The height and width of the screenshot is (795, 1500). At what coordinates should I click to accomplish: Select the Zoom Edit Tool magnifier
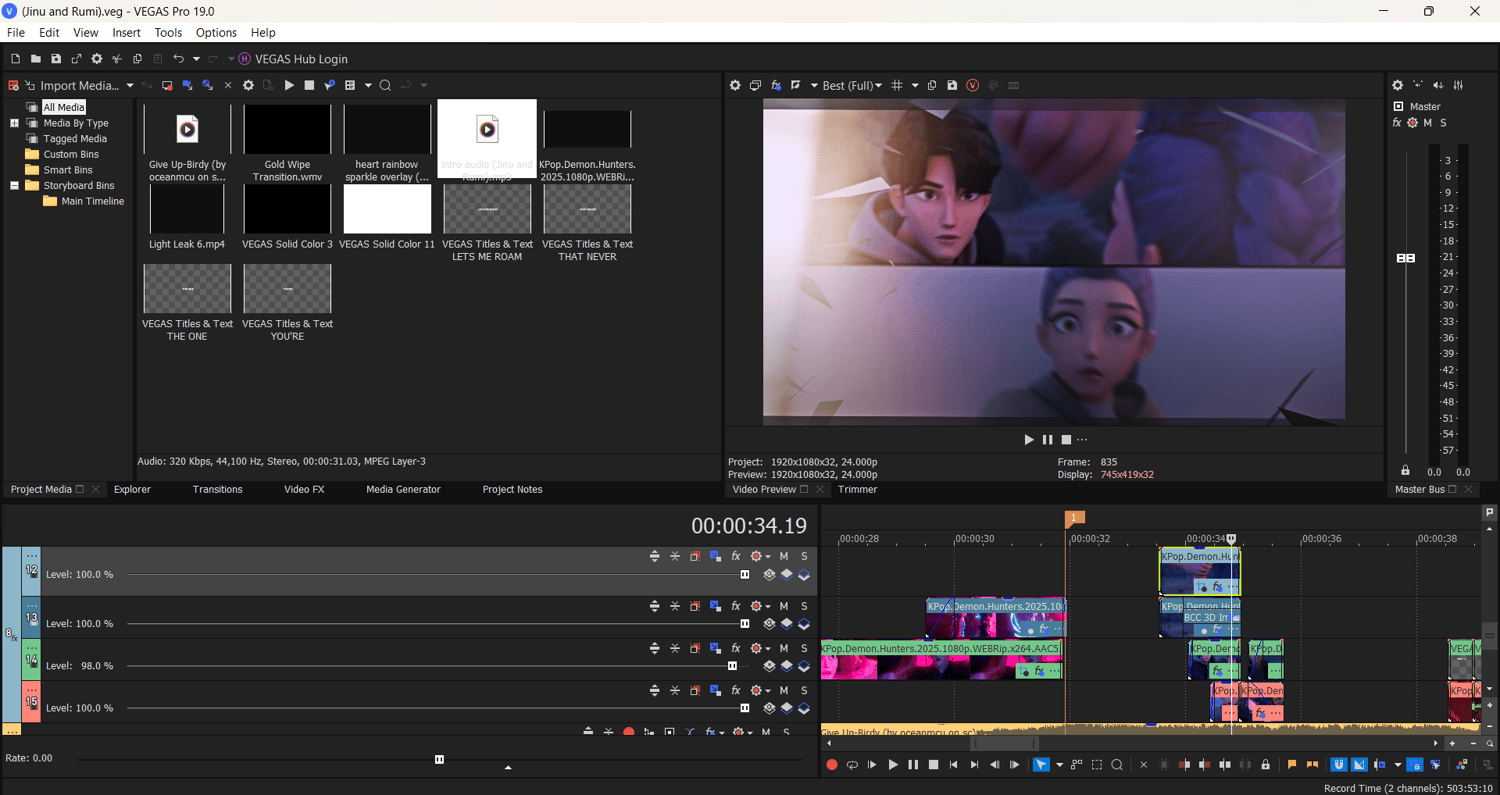1117,765
